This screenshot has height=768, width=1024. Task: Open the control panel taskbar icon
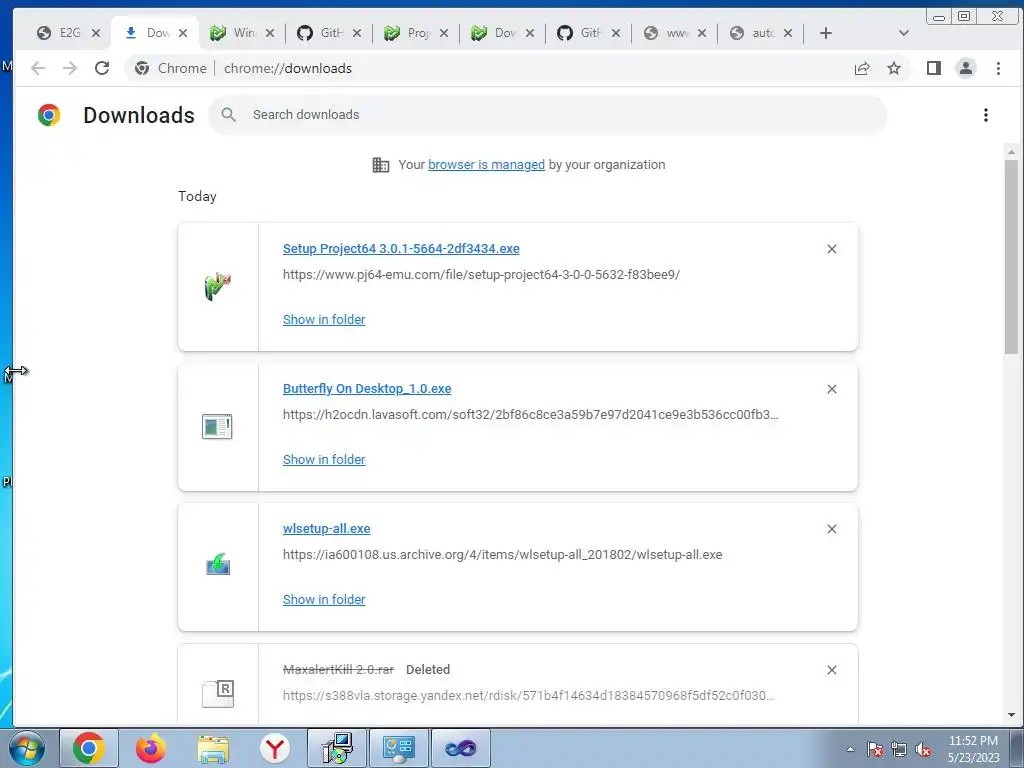399,748
